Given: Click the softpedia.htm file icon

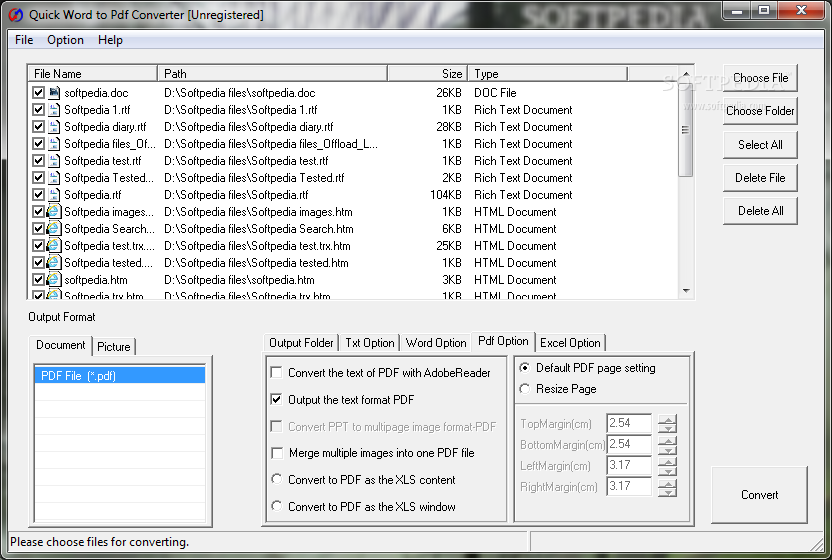Looking at the screenshot, I should [54, 280].
